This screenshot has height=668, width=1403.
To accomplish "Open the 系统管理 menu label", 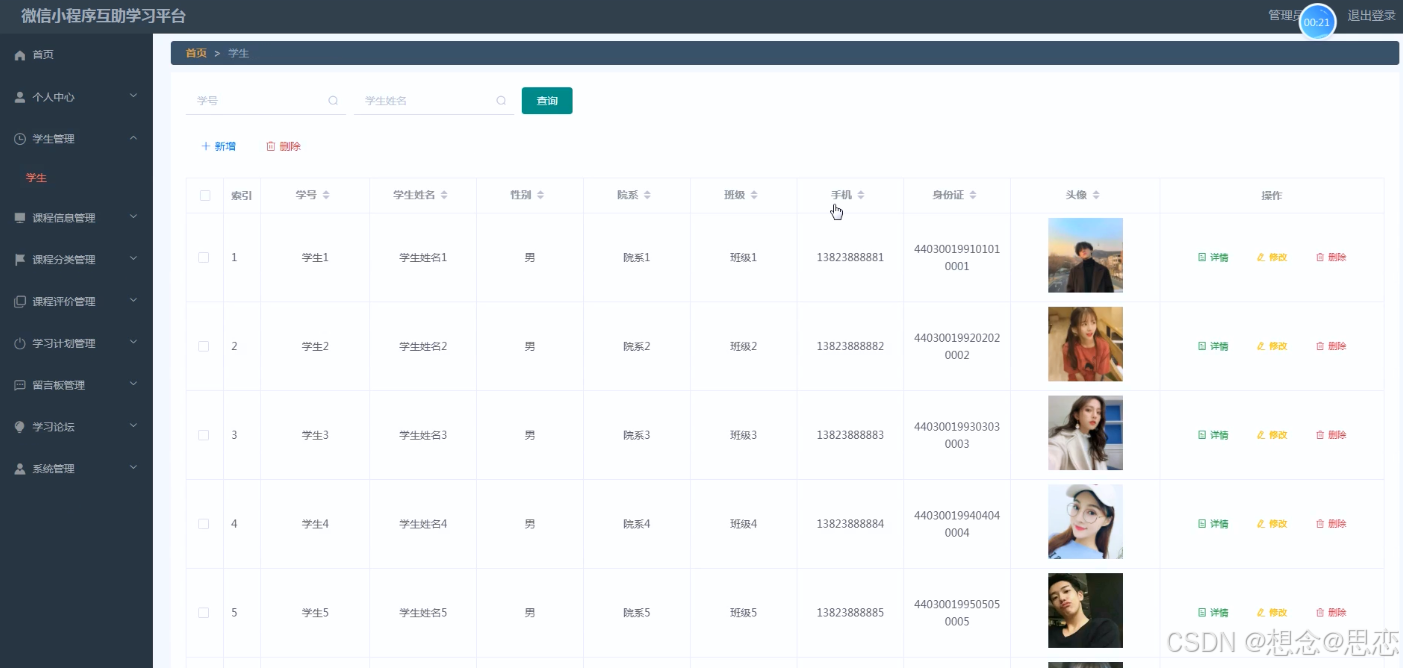I will coord(53,469).
